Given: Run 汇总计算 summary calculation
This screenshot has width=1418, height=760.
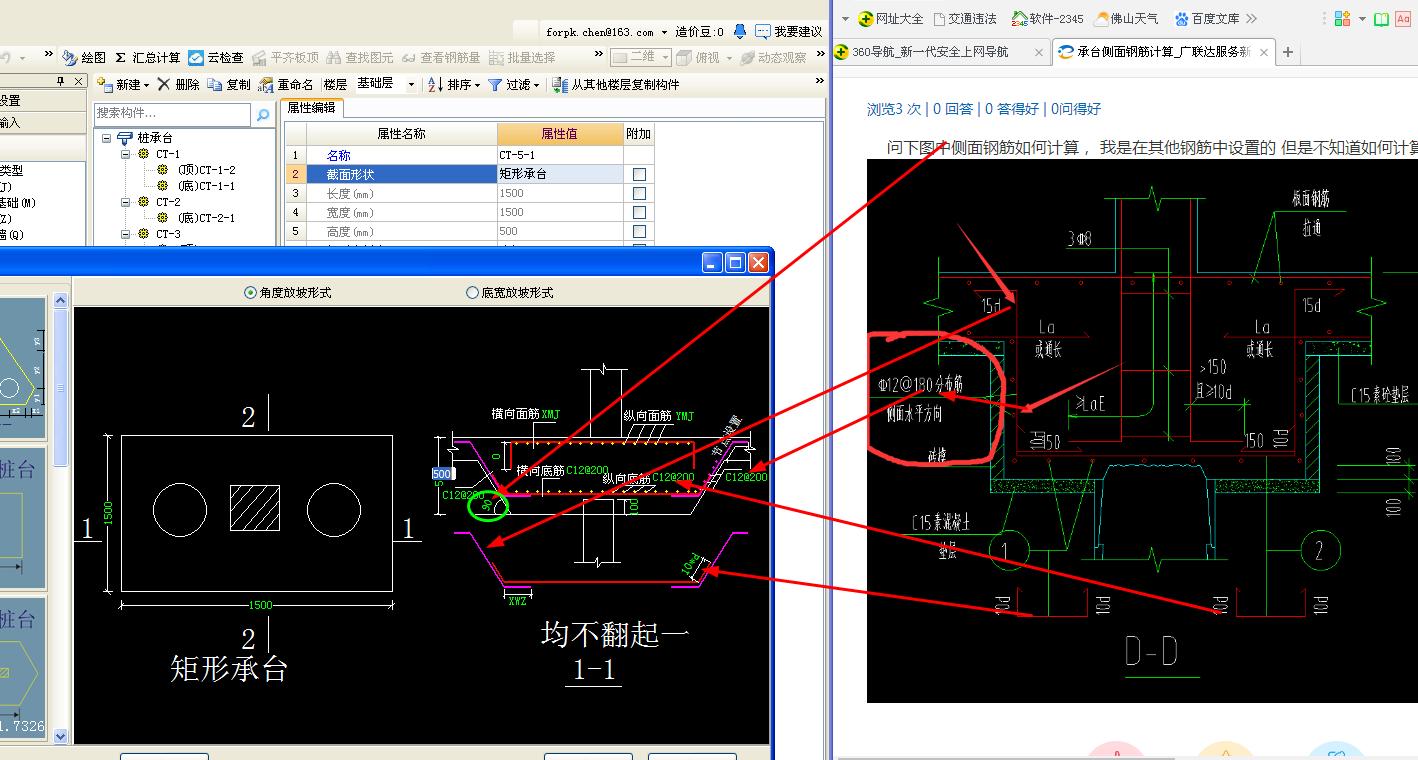Looking at the screenshot, I should point(147,58).
